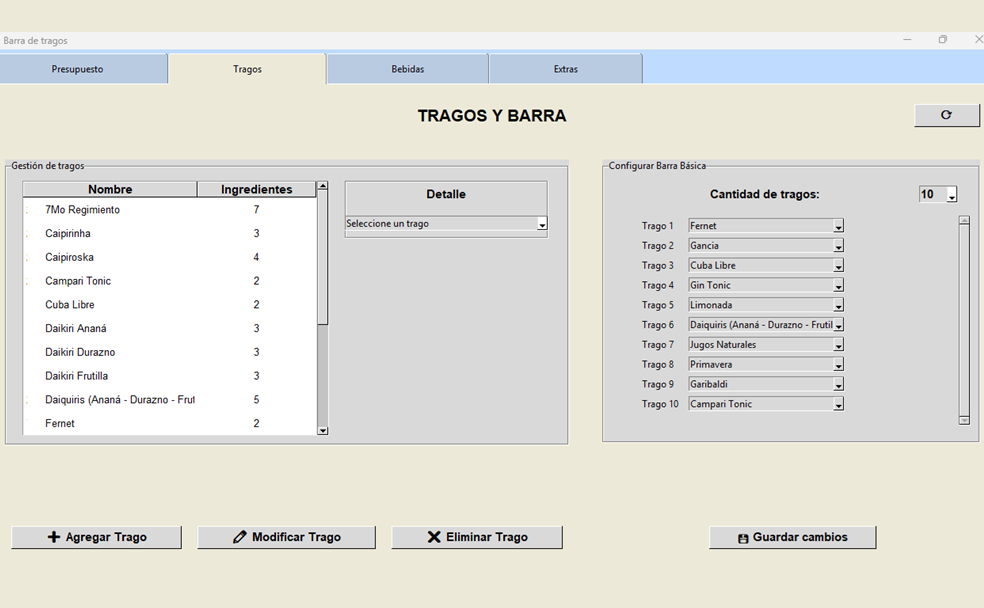Select the 'Caipiroska' row
Screen dimensions: 984x608
point(169,257)
